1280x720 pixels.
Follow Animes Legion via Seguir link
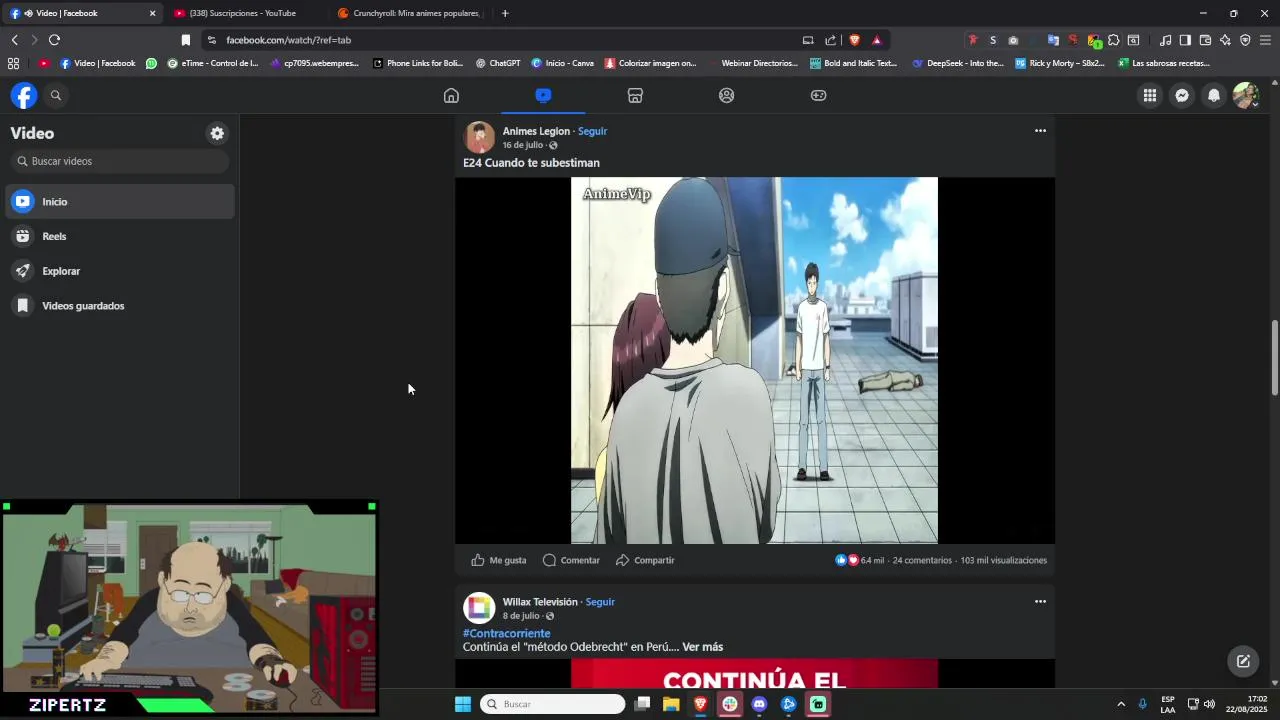coord(592,131)
